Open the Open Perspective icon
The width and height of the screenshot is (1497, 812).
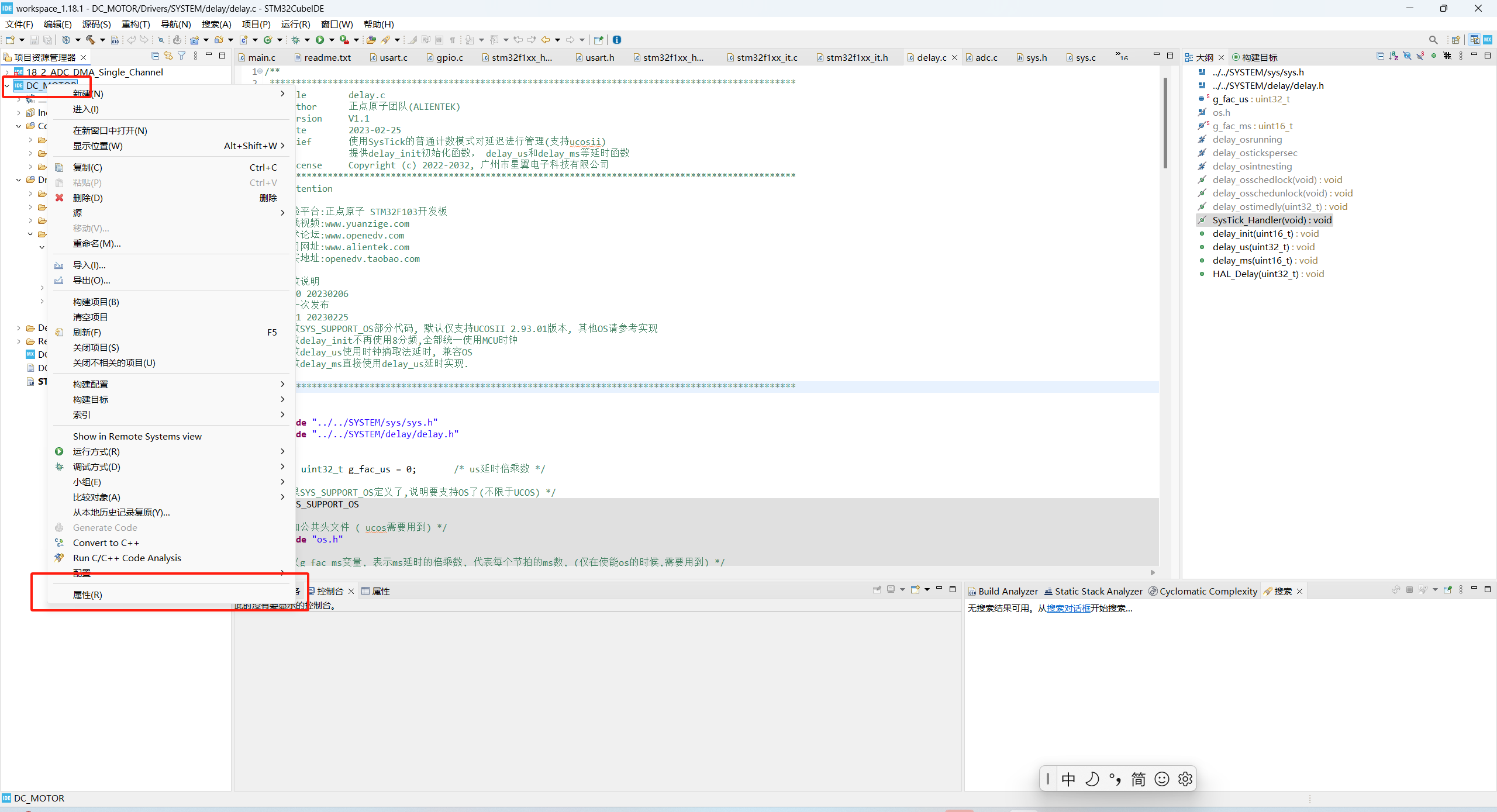point(1456,40)
